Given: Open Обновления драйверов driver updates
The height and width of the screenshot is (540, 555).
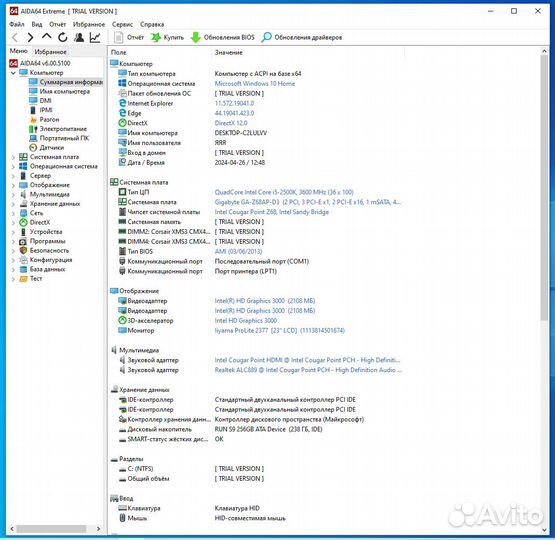Looking at the screenshot, I should [302, 37].
